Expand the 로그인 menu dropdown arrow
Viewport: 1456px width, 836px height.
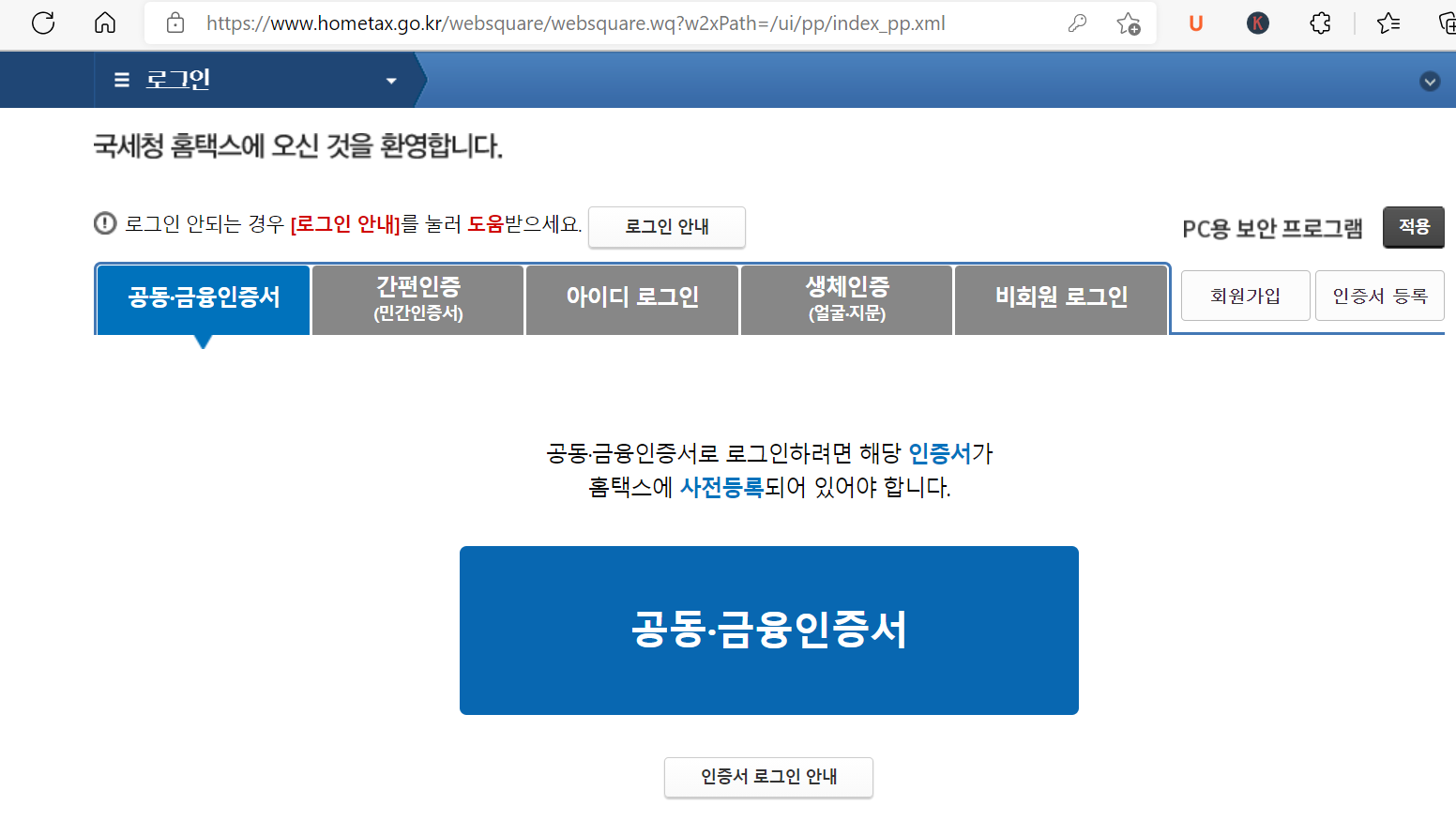click(x=391, y=81)
